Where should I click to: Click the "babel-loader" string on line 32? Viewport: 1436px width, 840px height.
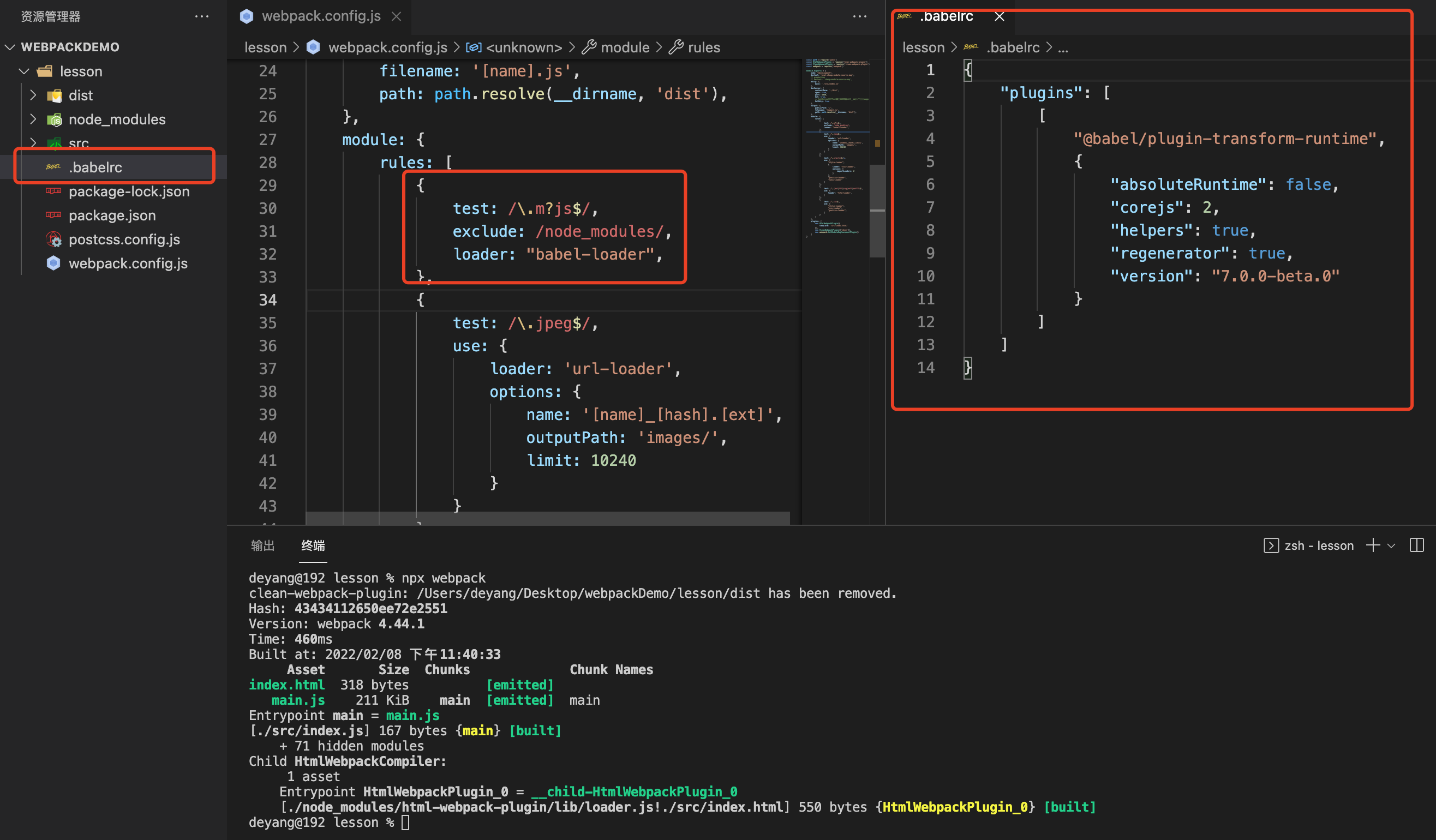[x=590, y=254]
